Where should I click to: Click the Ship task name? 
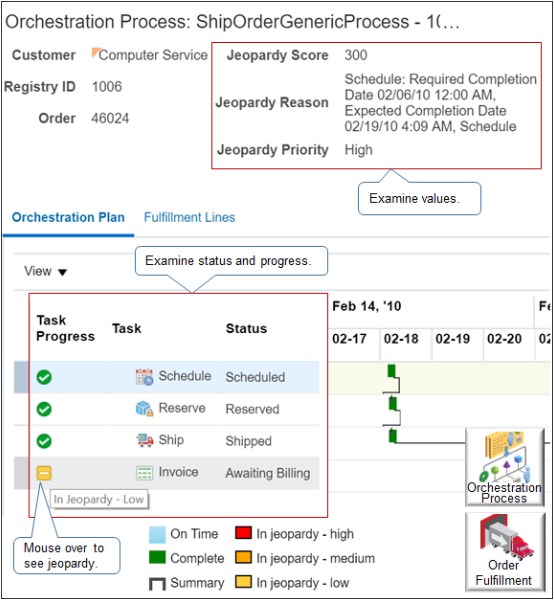point(171,440)
